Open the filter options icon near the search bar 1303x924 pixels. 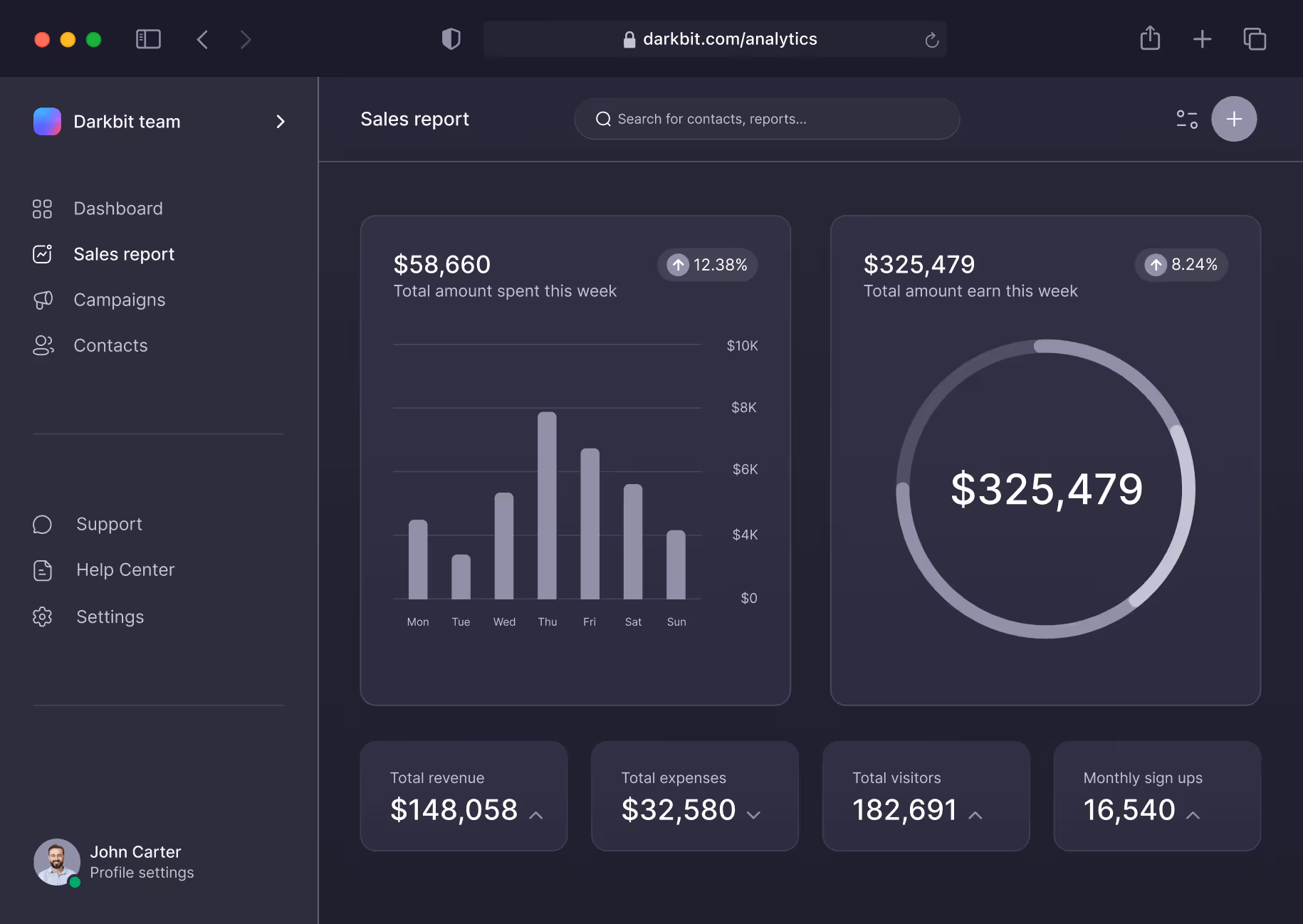point(1186,119)
